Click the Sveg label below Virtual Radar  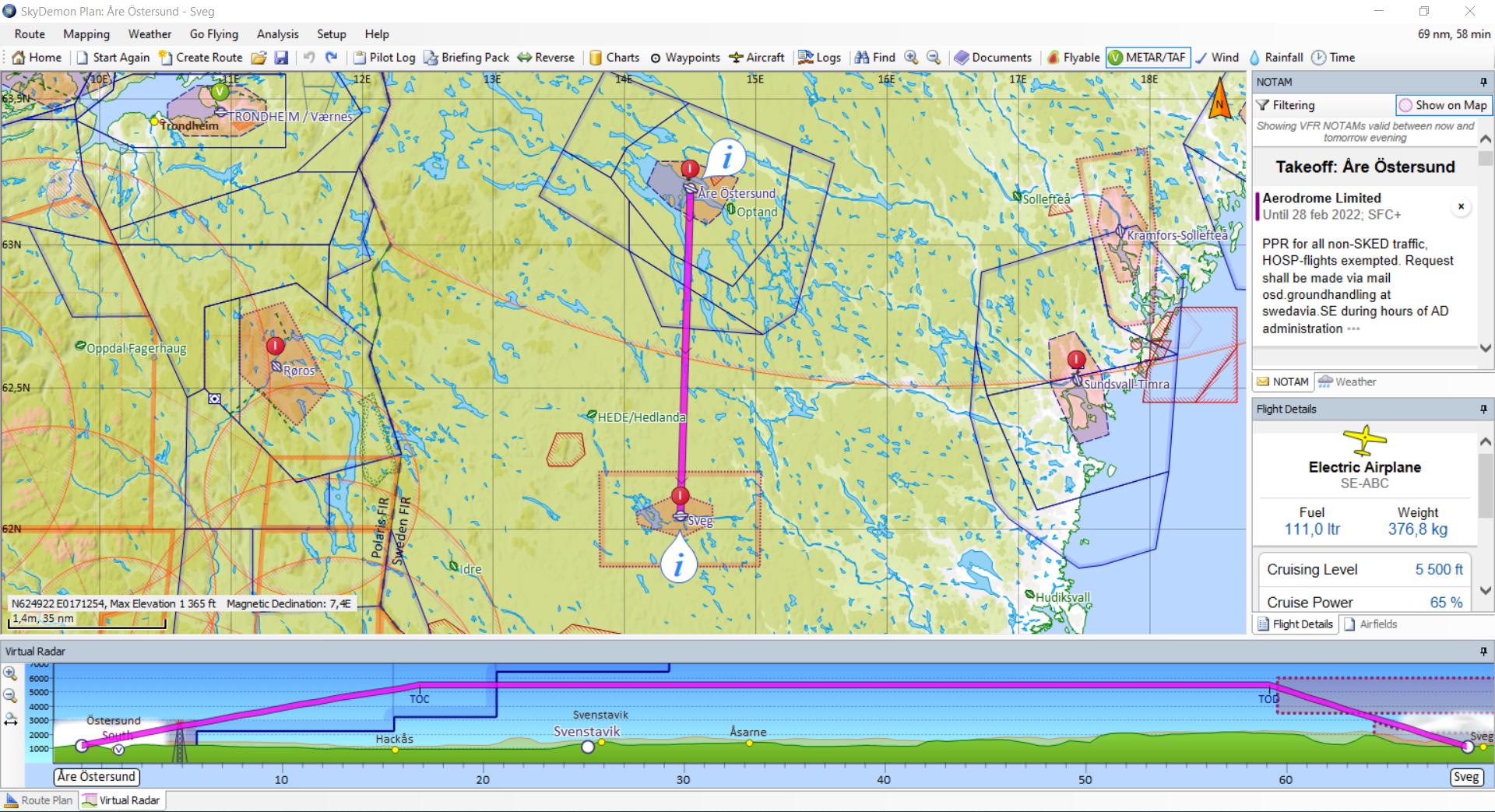pyautogui.click(x=1466, y=776)
